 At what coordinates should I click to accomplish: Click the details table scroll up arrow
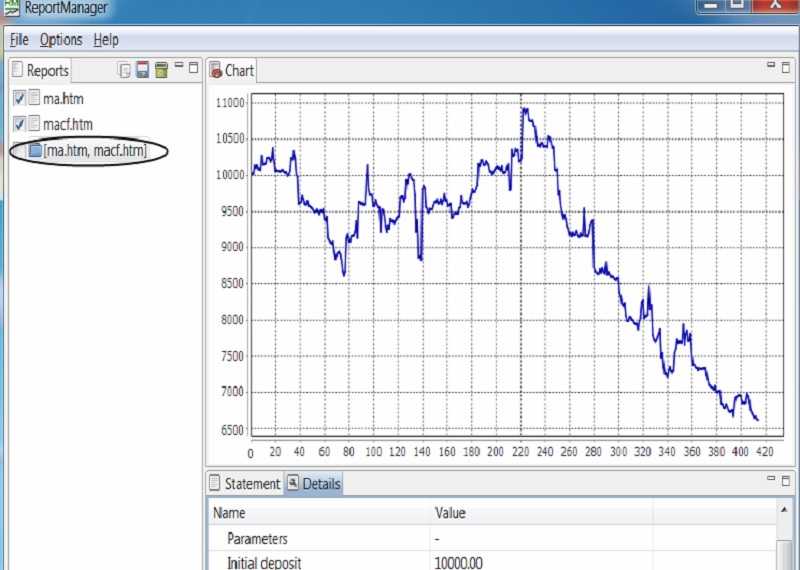coord(784,509)
